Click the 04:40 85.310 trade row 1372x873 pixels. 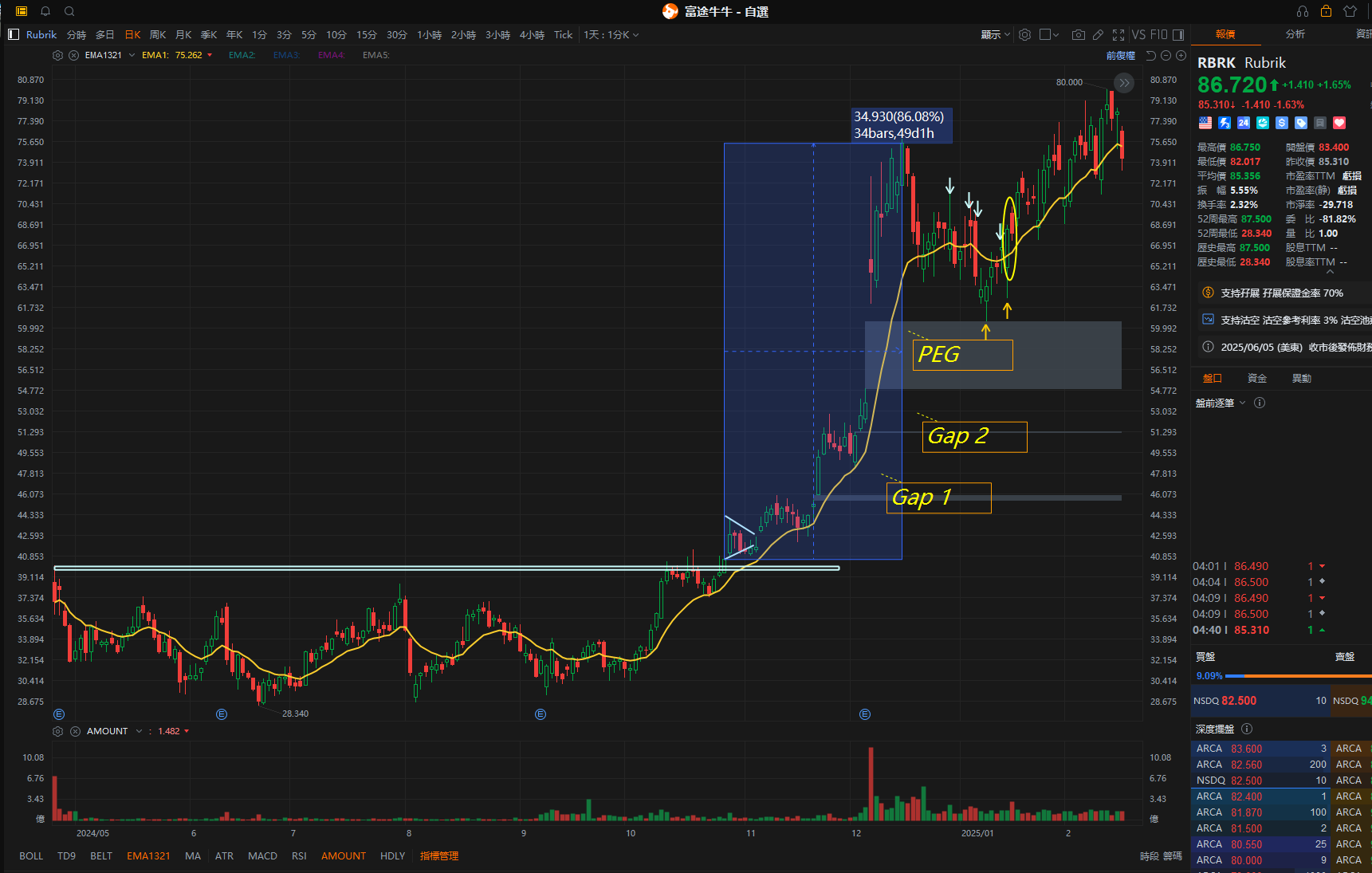click(1260, 630)
